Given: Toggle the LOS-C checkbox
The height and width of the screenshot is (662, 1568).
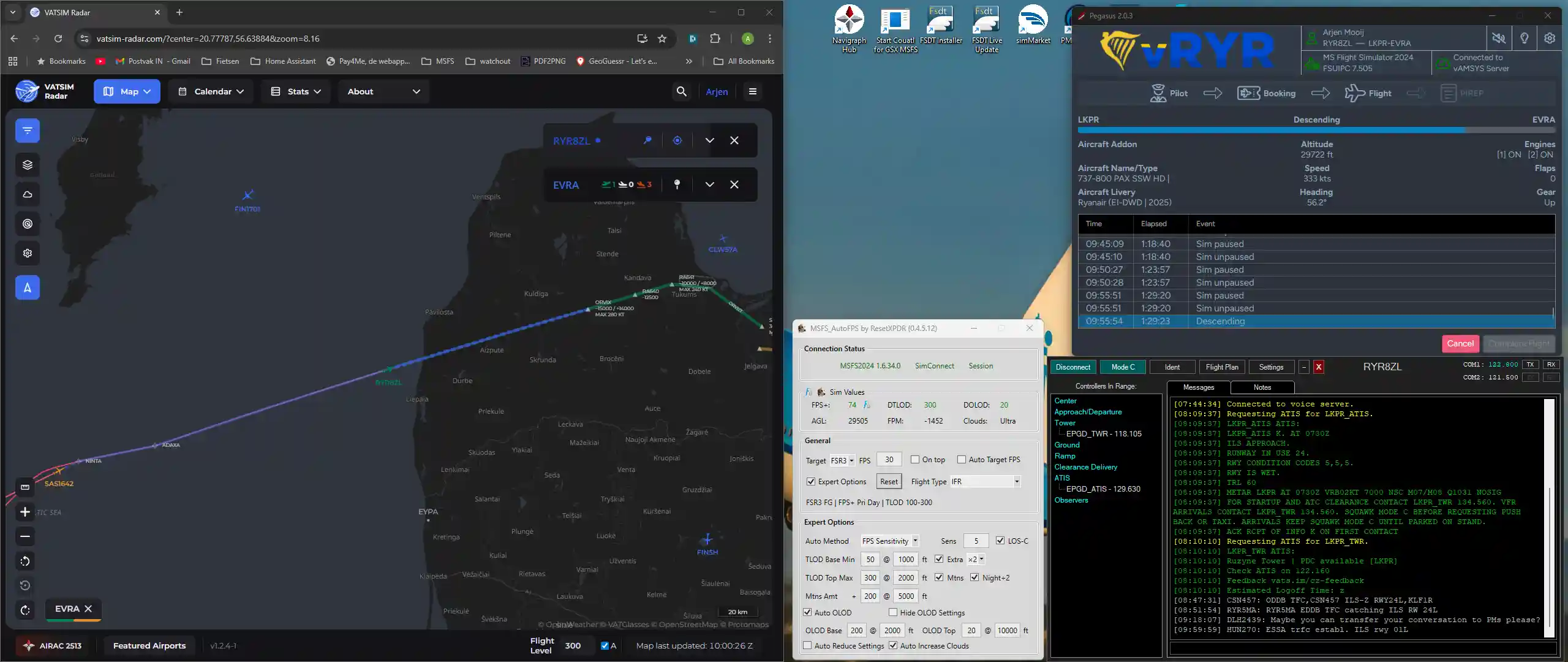Looking at the screenshot, I should point(1000,540).
